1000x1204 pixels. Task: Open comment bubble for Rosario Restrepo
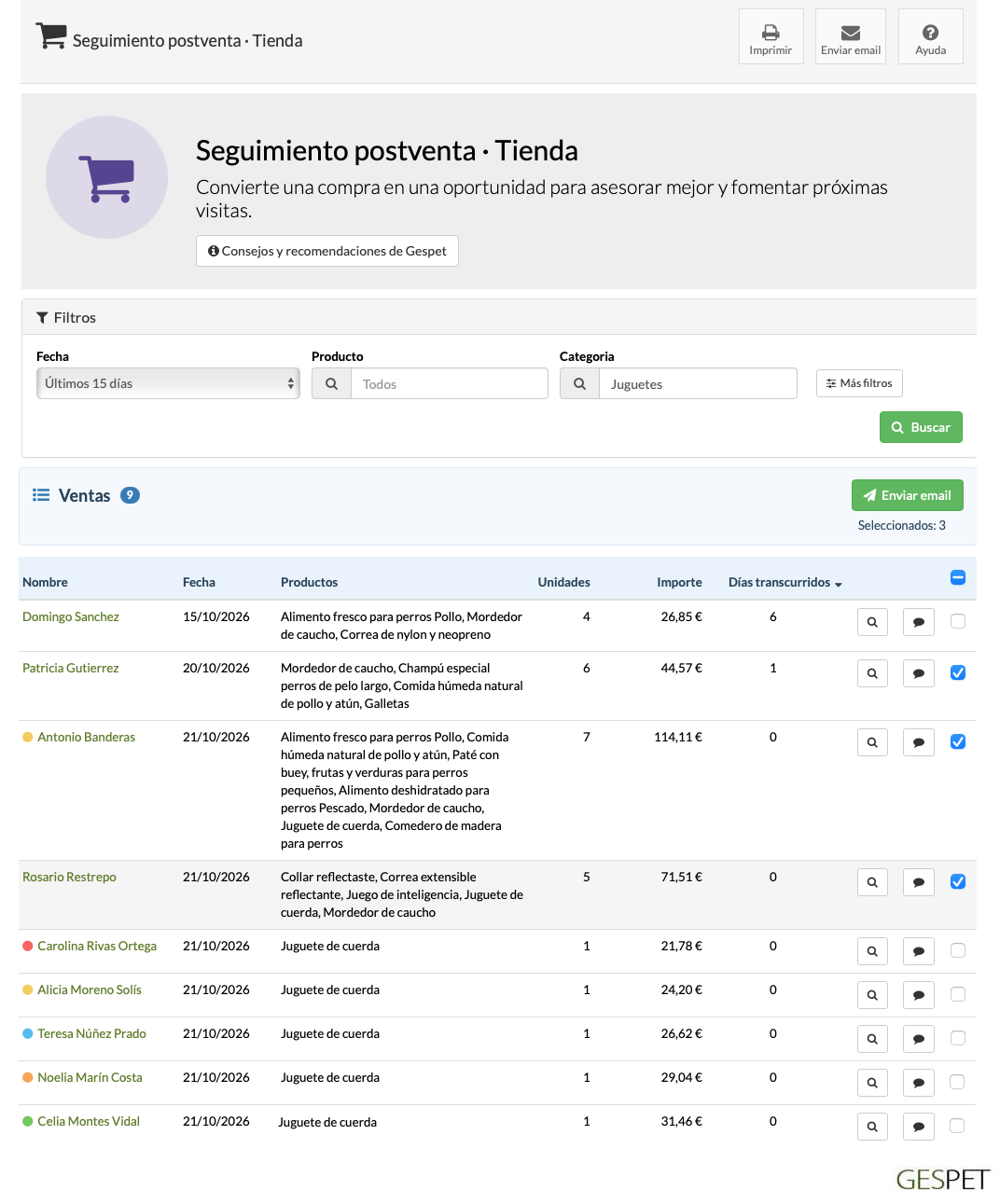[919, 882]
